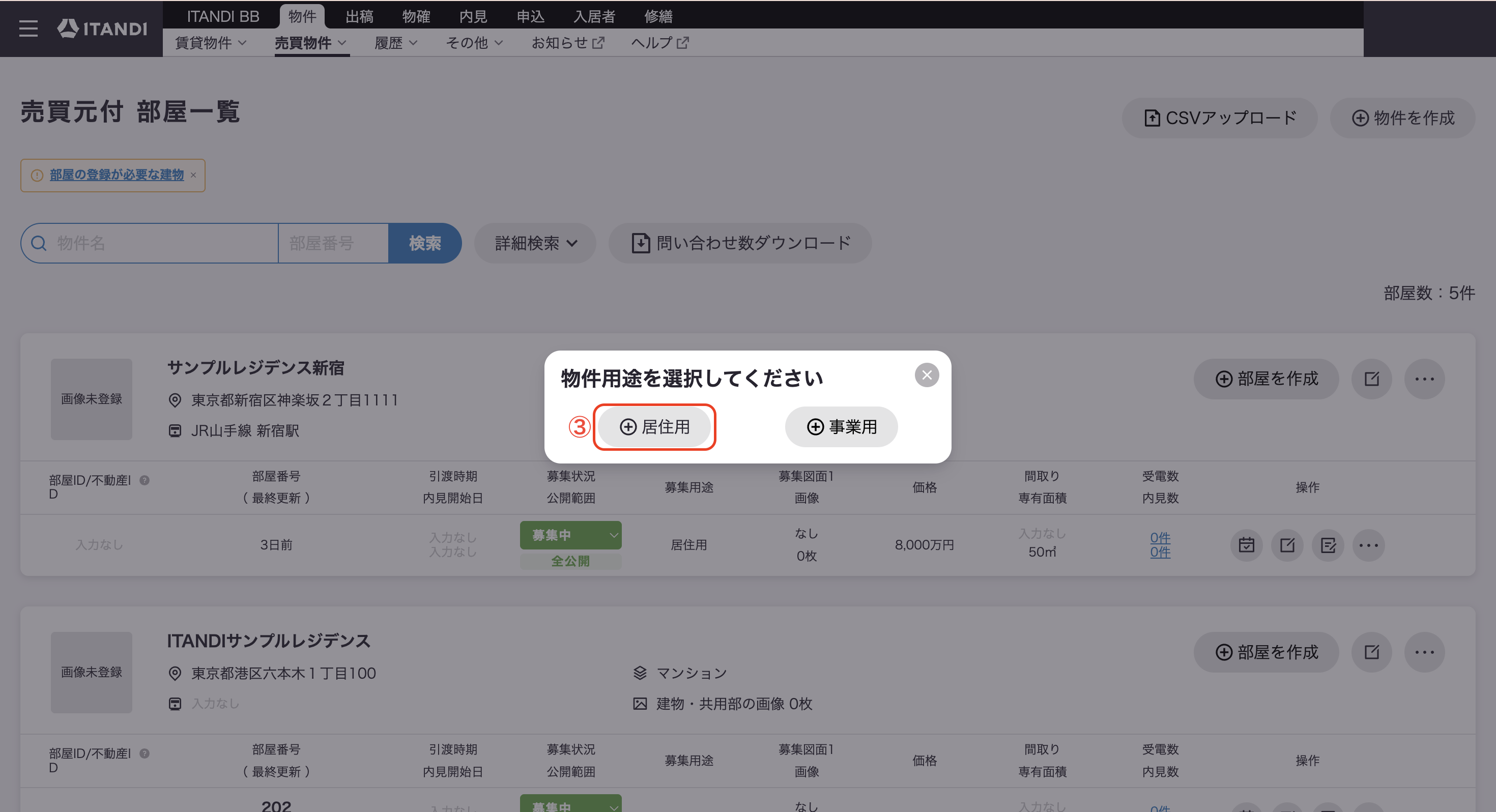The width and height of the screenshot is (1496, 812).
Task: Click the 全公開 badge of the 8,000万円 room
Action: point(570,561)
